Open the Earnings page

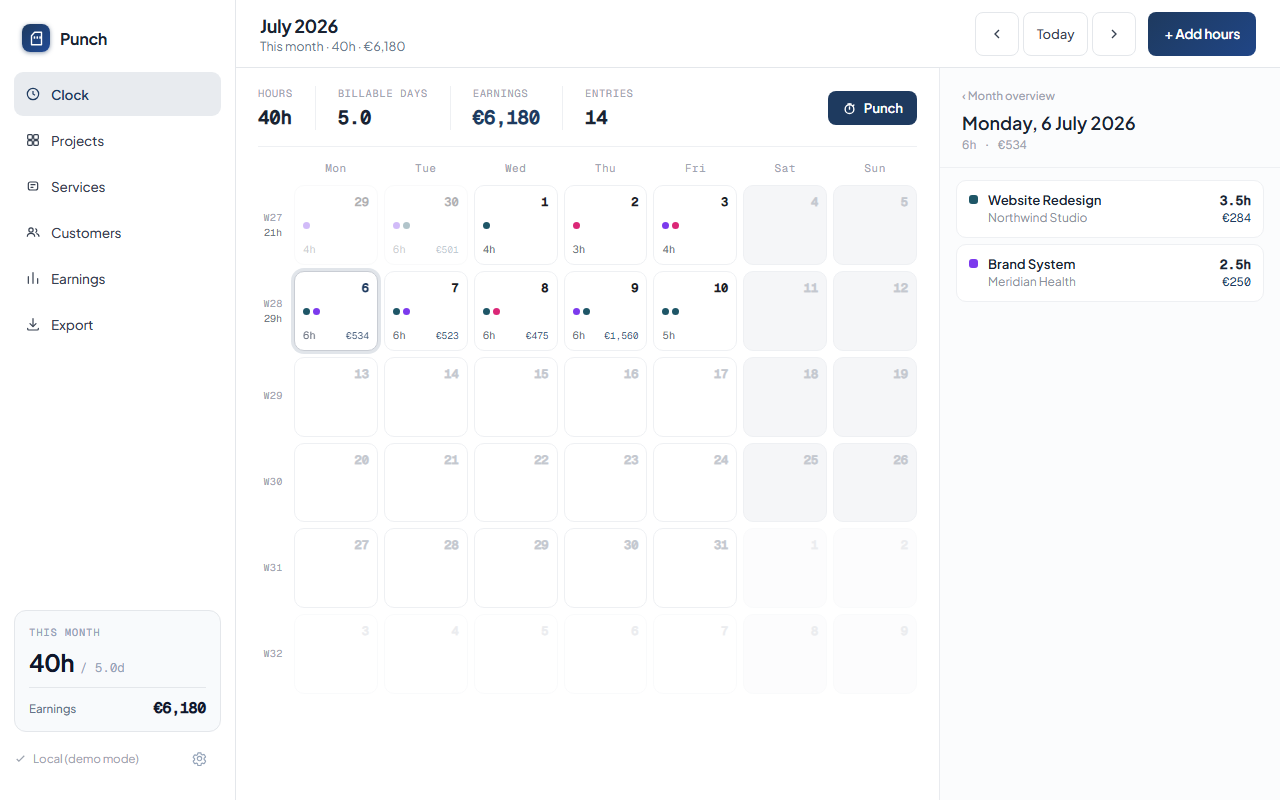(117, 278)
